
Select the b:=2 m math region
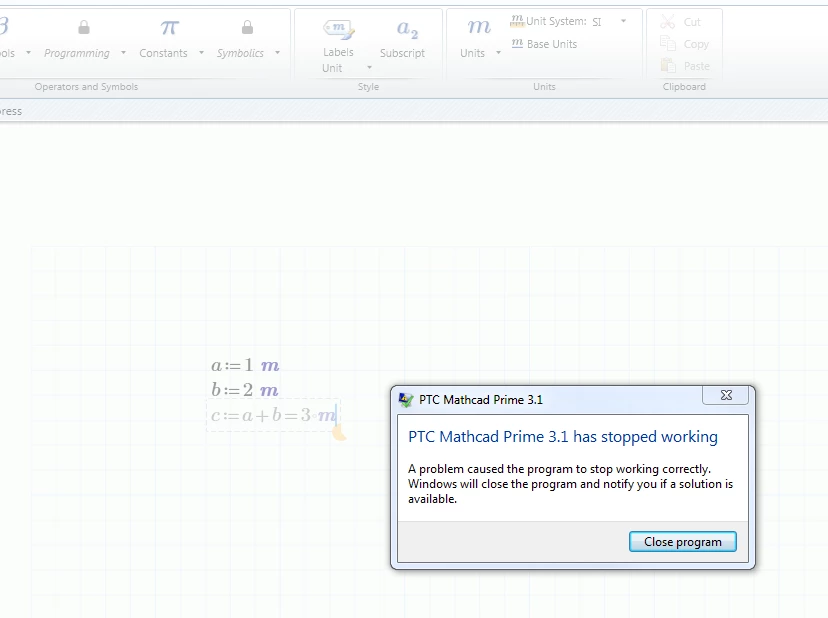point(244,390)
